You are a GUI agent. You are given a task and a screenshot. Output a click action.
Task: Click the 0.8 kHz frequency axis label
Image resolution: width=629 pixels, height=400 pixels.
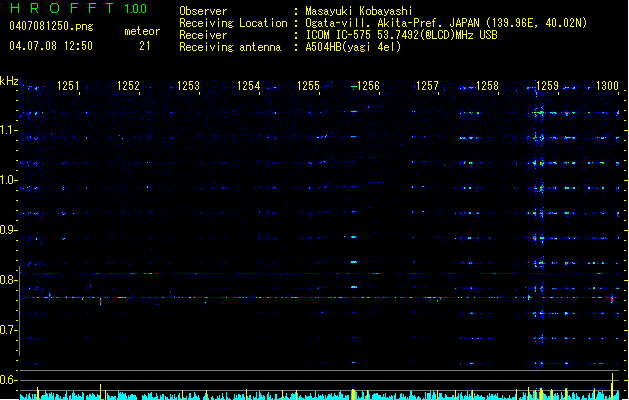(x=8, y=280)
